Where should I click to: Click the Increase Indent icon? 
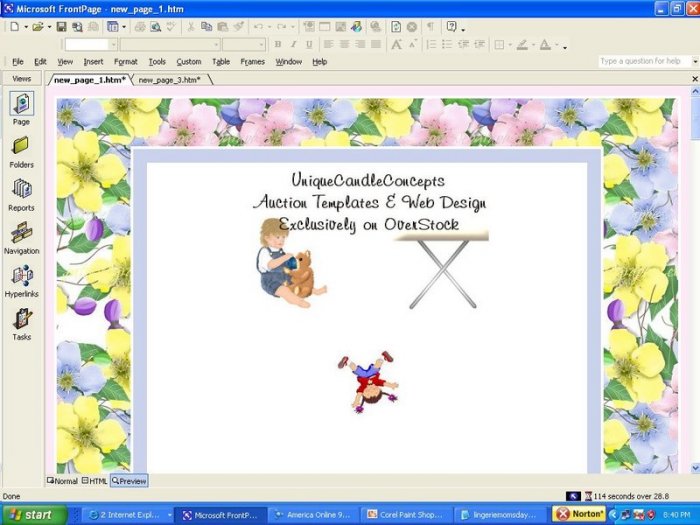click(x=479, y=44)
